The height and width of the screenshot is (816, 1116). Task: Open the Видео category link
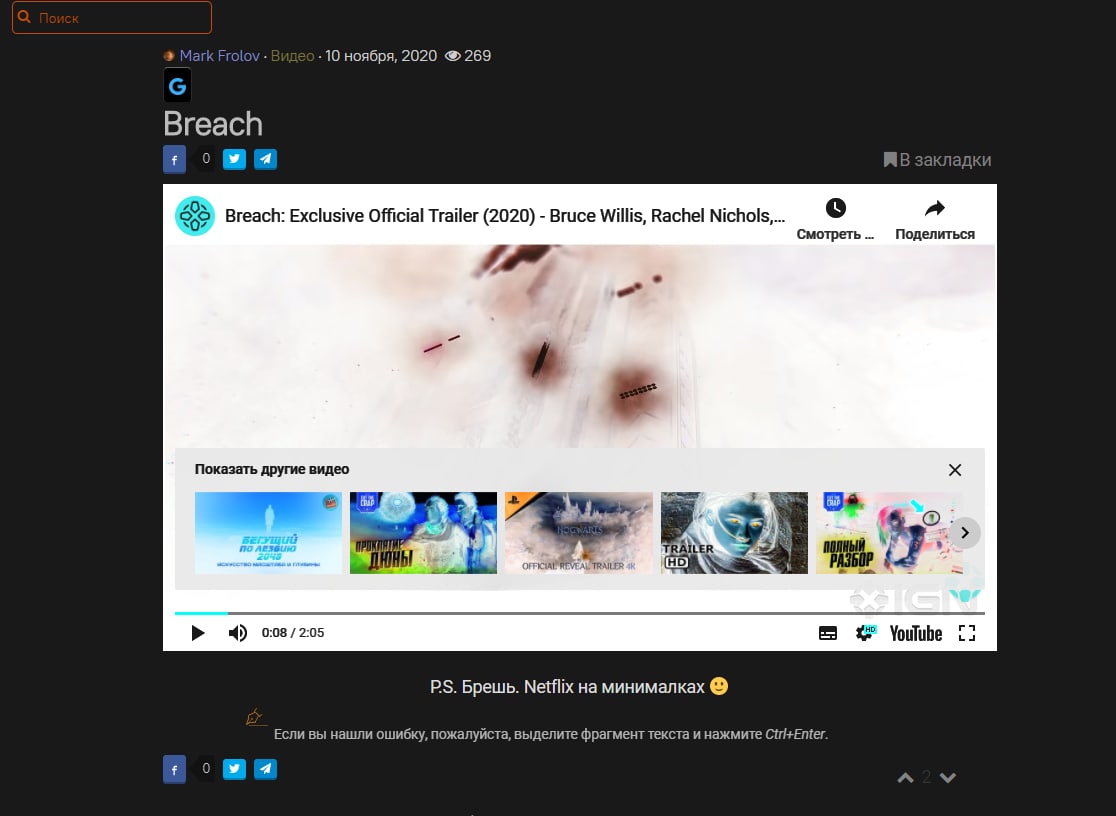pos(293,56)
